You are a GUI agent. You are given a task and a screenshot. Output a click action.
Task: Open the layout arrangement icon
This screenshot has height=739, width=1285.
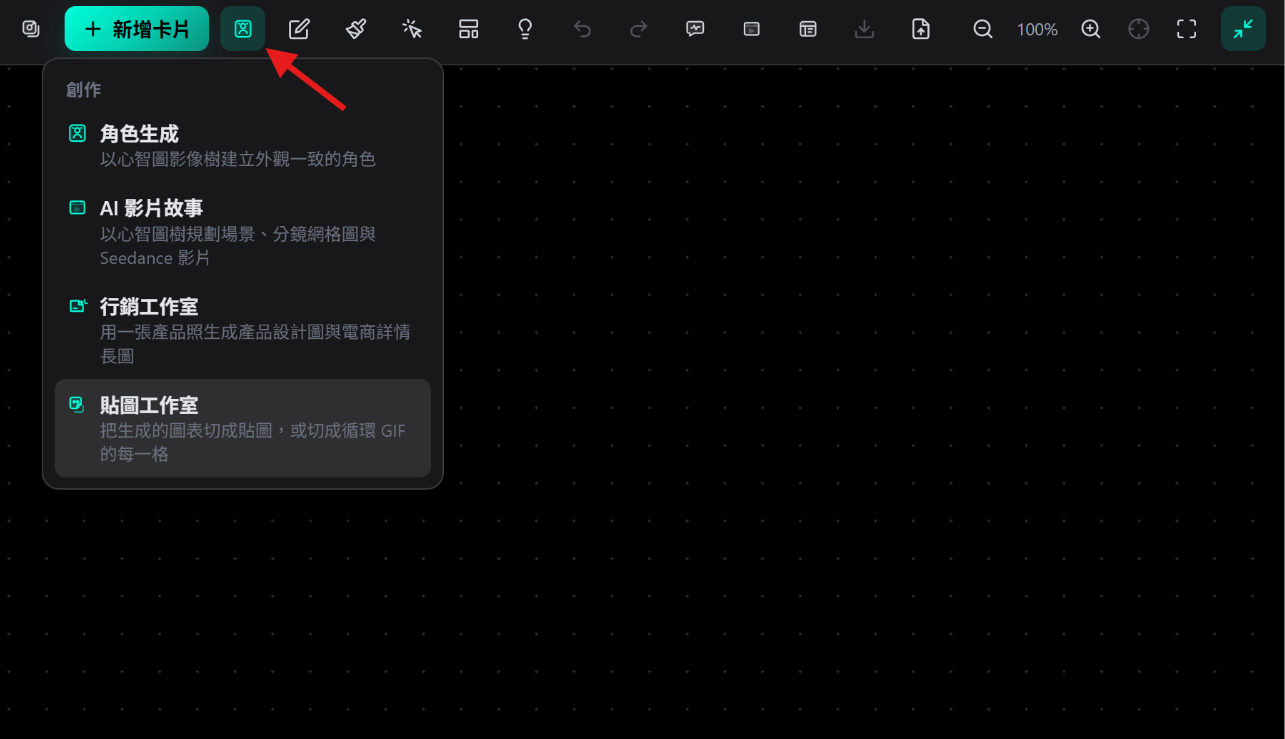[469, 29]
